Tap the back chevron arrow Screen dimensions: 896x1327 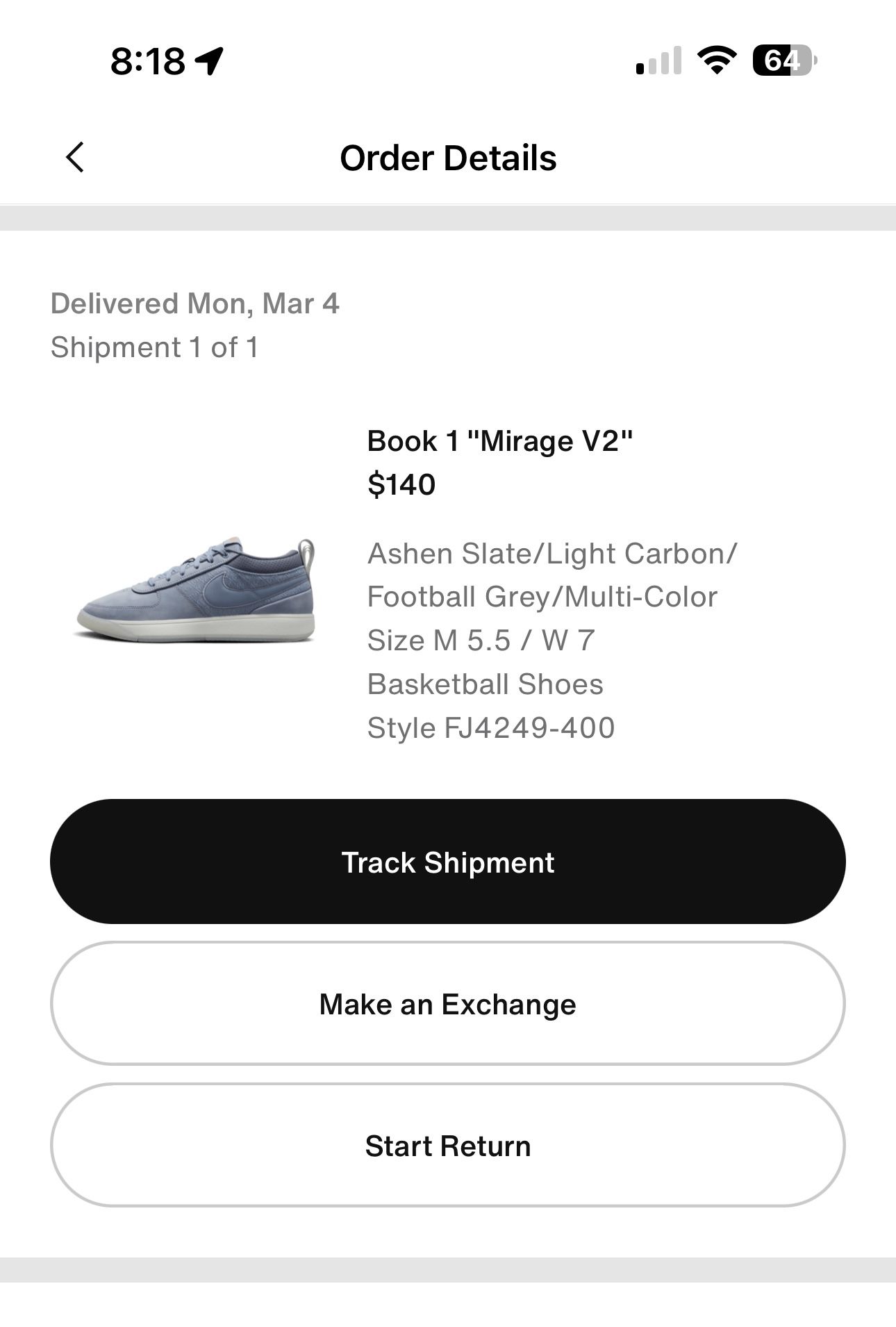75,157
